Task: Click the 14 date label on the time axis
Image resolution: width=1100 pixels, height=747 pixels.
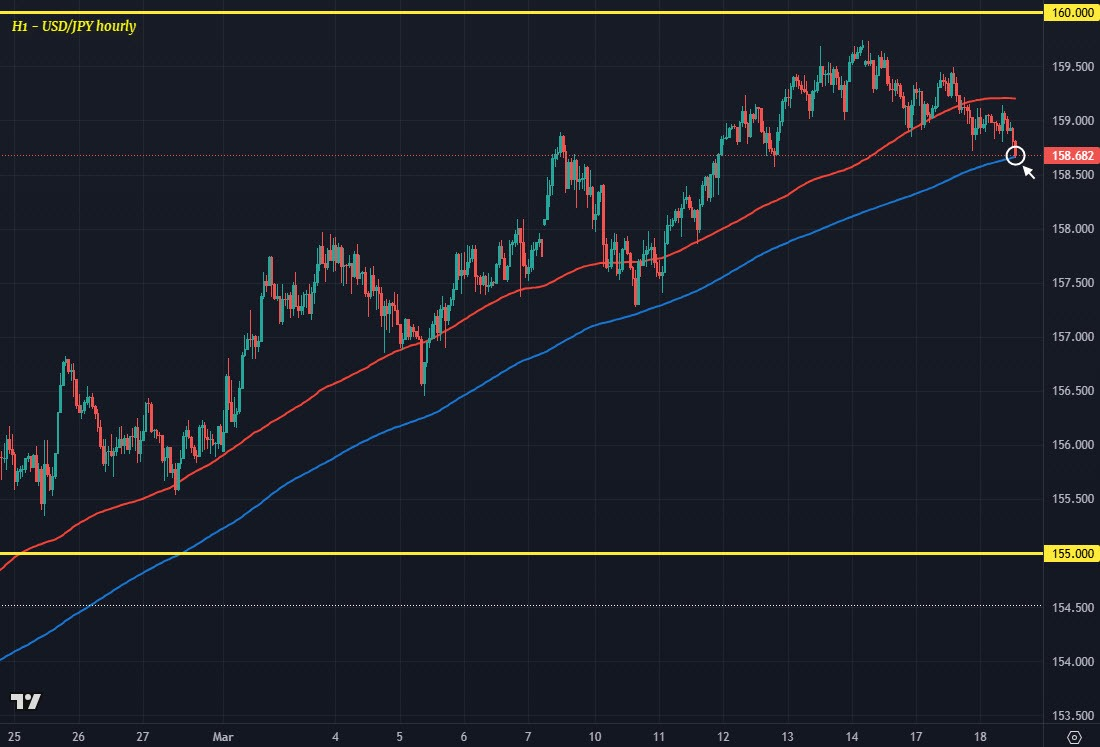Action: point(852,736)
